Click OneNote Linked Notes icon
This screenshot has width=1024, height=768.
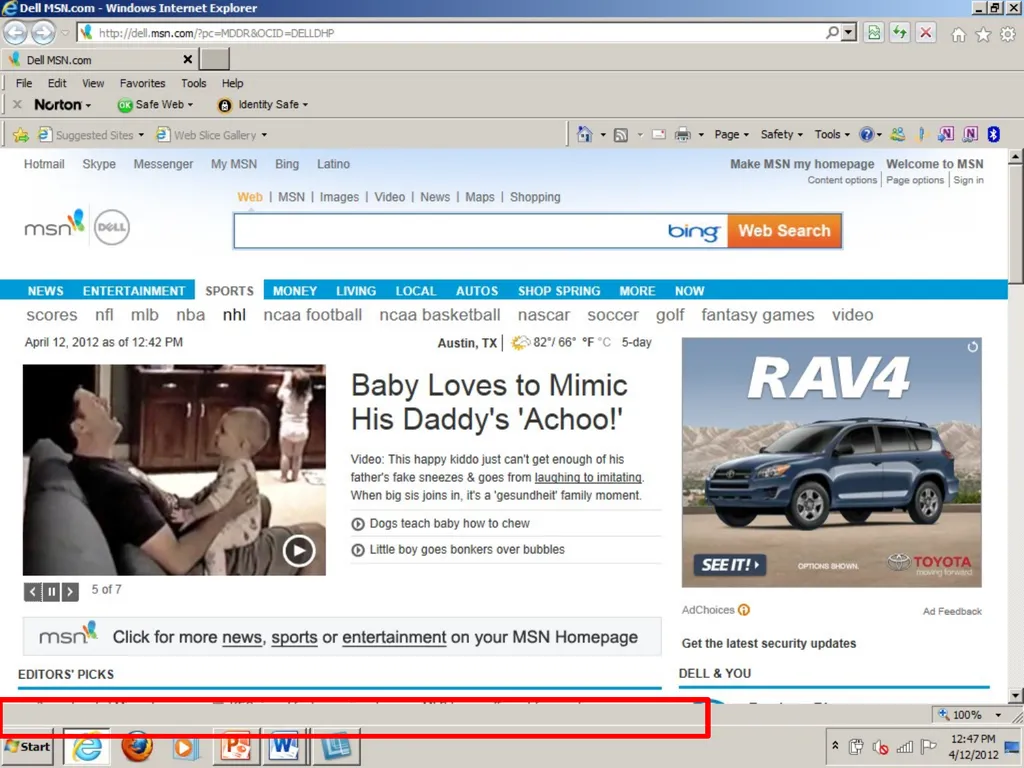[x=970, y=135]
